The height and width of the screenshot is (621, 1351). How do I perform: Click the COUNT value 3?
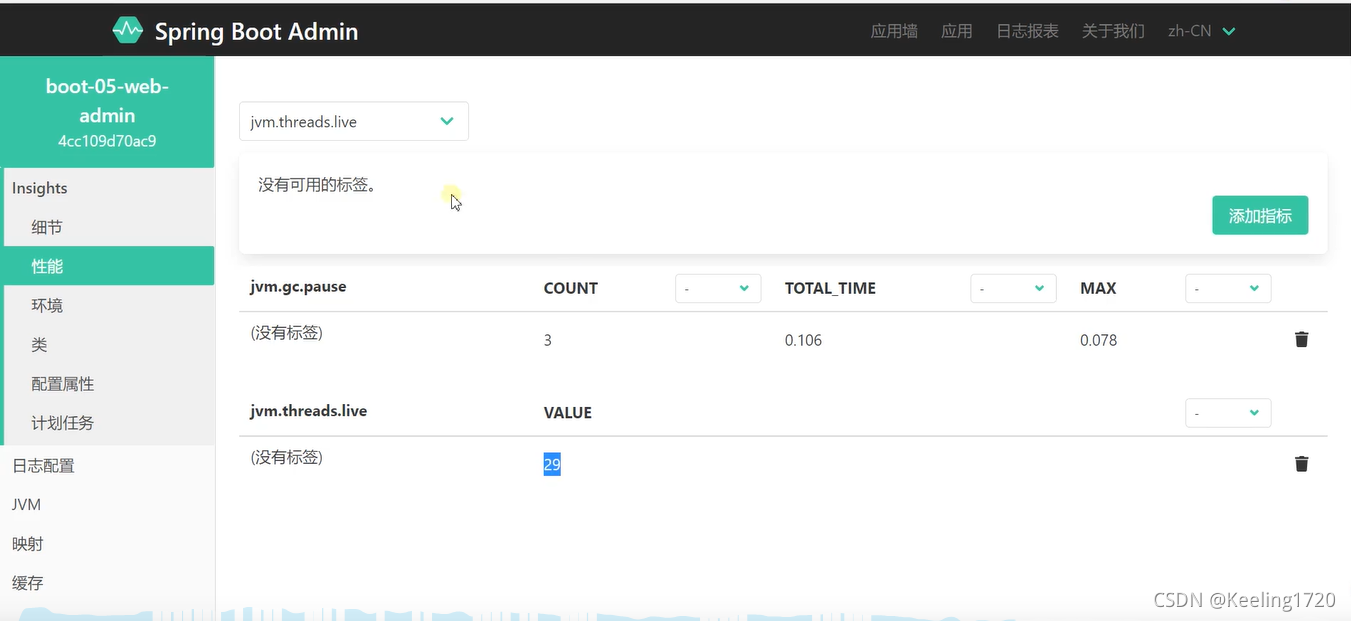(548, 340)
